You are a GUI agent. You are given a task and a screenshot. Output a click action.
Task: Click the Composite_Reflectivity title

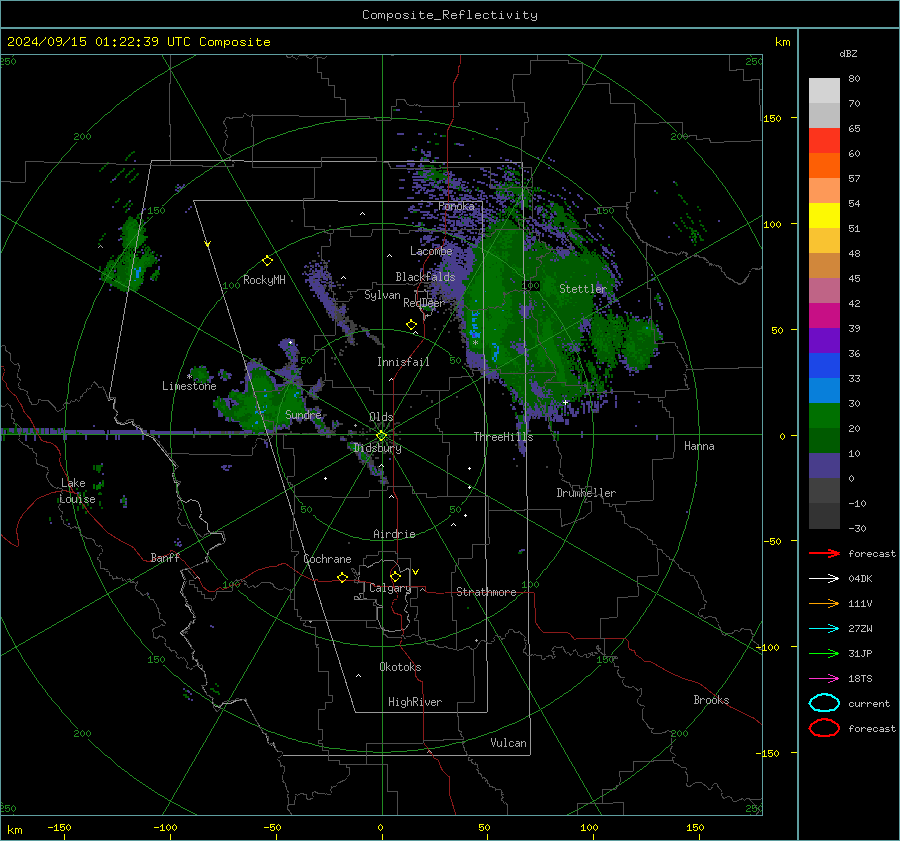(450, 15)
